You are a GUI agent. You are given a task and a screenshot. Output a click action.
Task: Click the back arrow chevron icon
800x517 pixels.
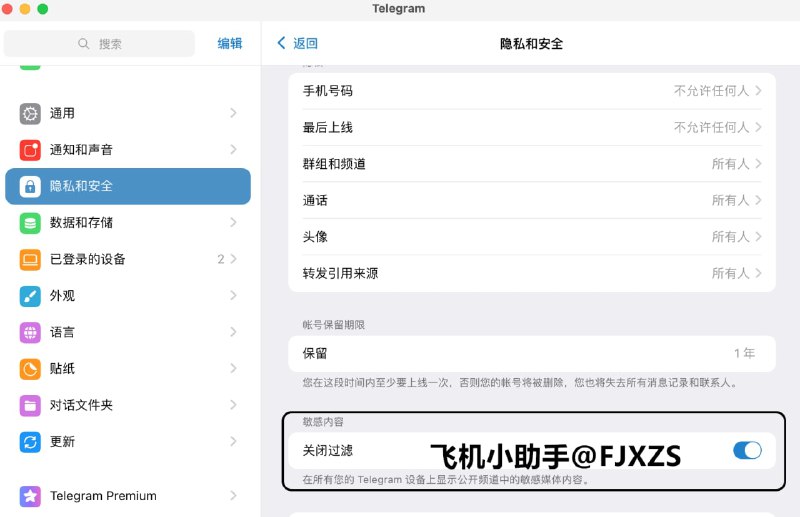[x=281, y=43]
